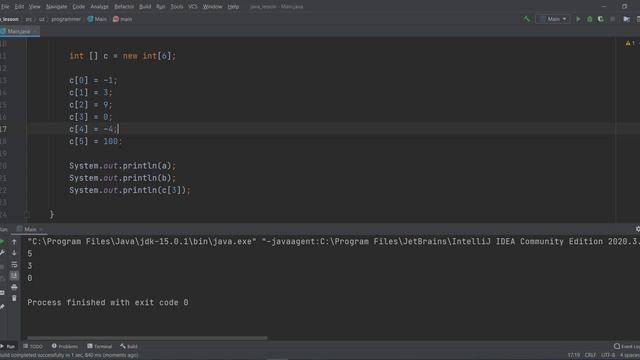The width and height of the screenshot is (640, 360).
Task: Open the Run menu
Action: 160,7
